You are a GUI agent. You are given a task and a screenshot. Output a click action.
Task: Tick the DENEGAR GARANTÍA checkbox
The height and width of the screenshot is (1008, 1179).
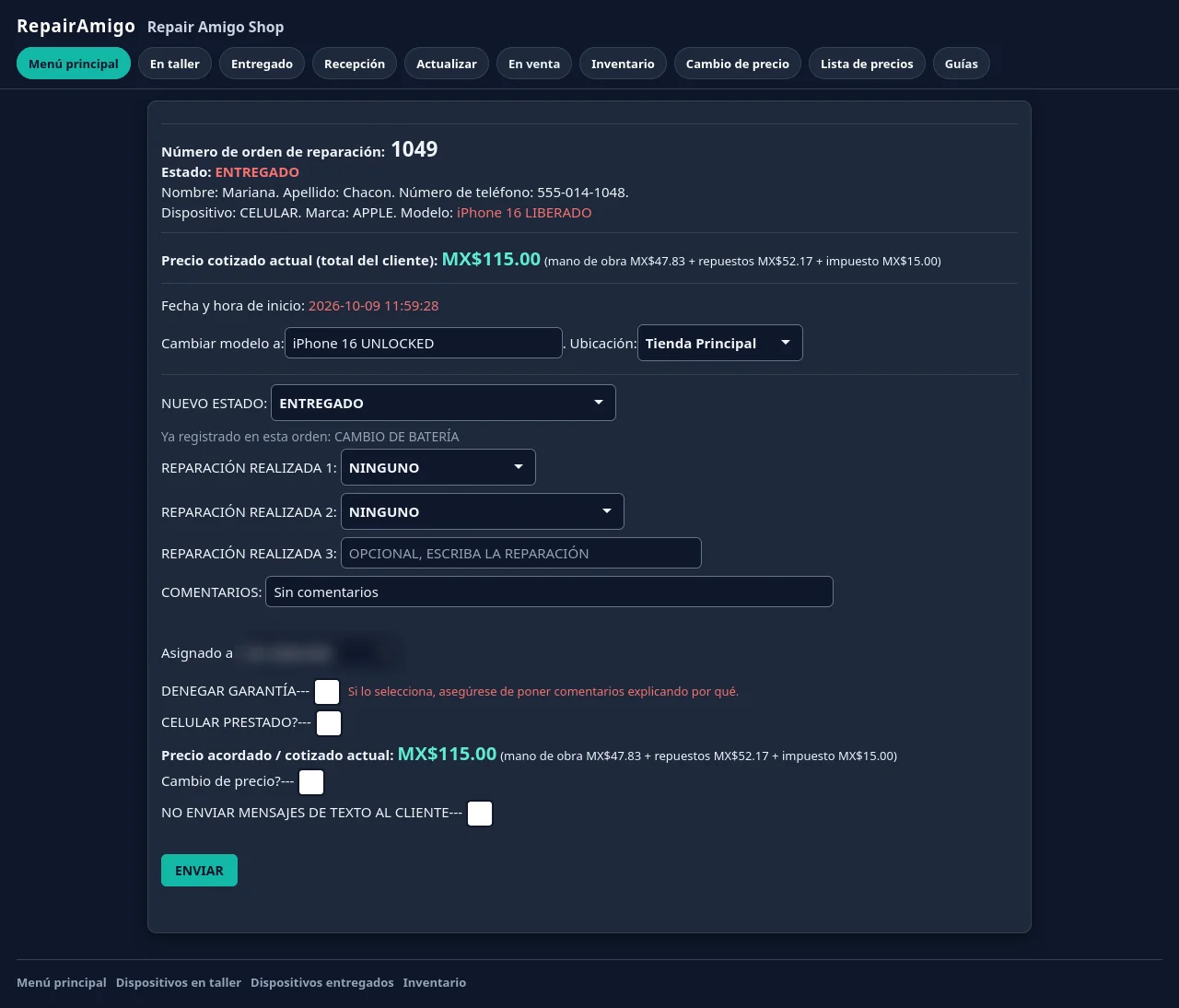click(x=327, y=692)
